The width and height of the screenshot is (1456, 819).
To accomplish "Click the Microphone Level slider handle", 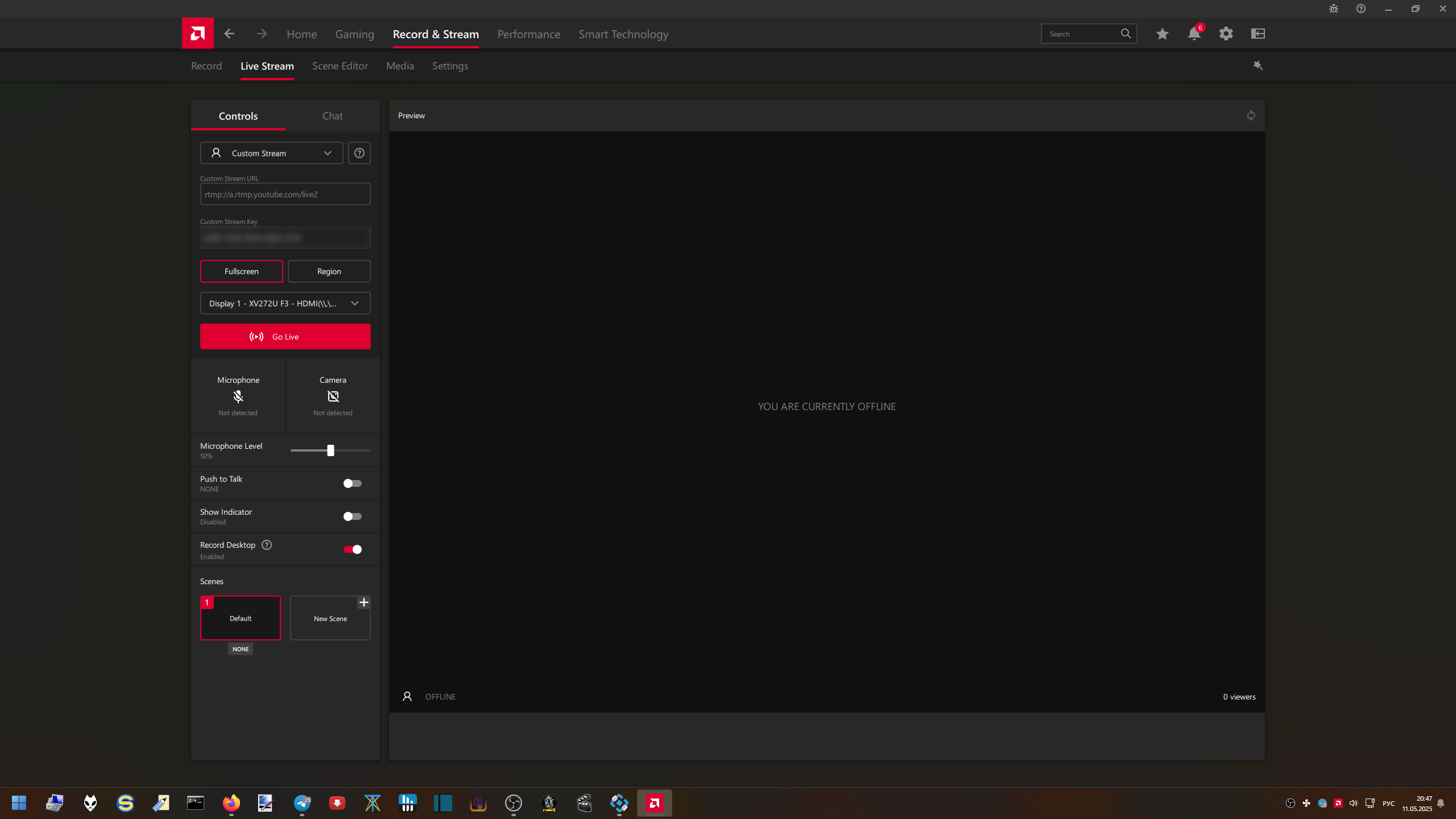I will [x=330, y=450].
